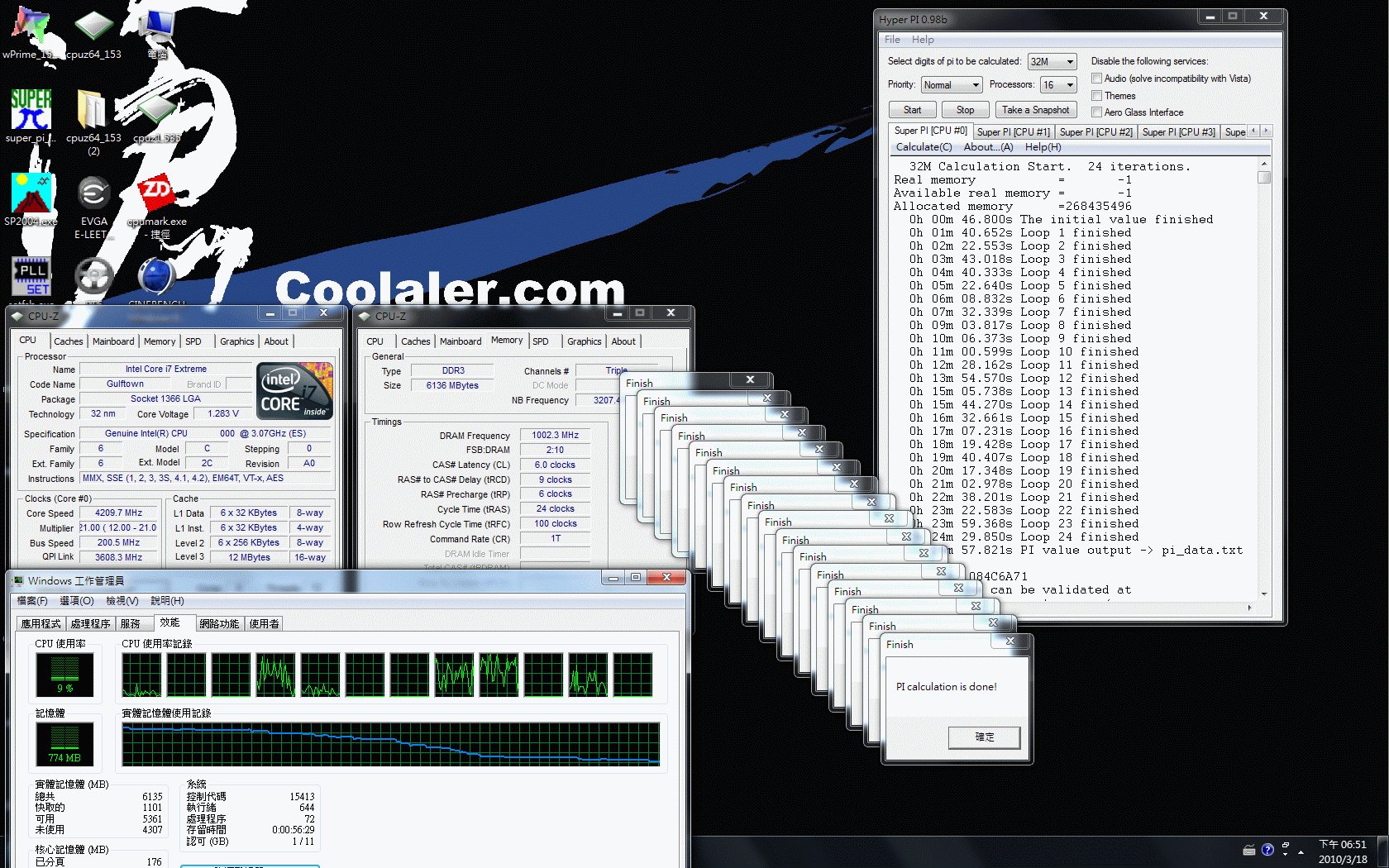Open the CINEBENCH globe desktop icon
Screen dimensions: 1389x868
(x=156, y=278)
